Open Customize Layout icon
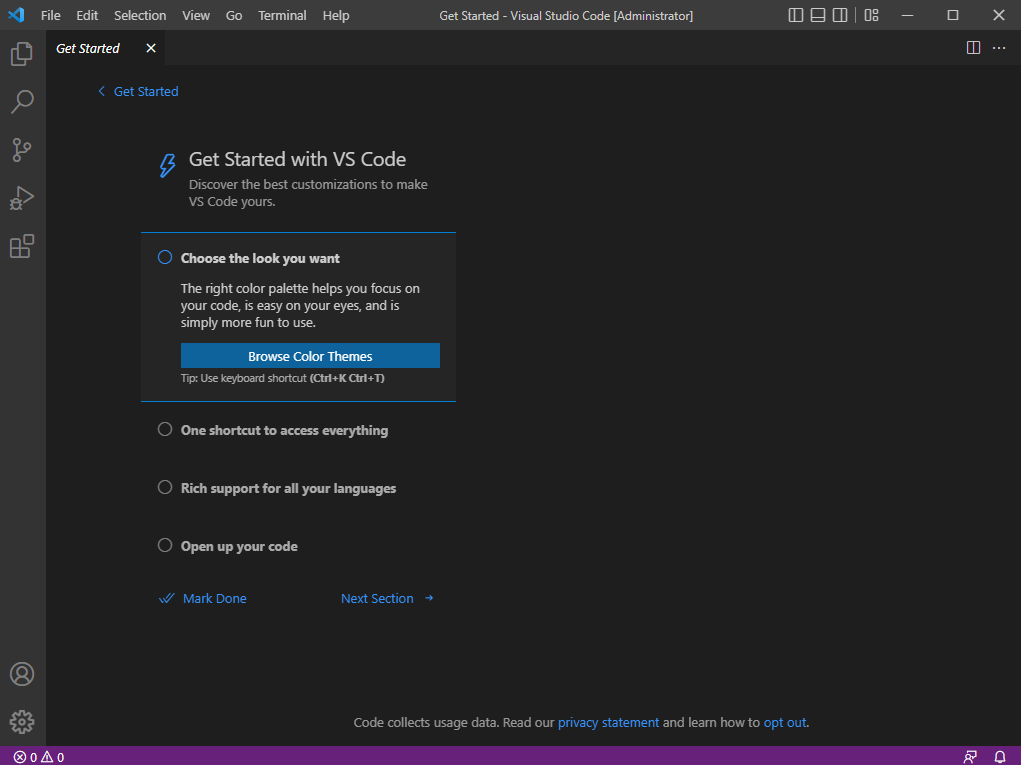Image resolution: width=1021 pixels, height=765 pixels. (x=871, y=15)
